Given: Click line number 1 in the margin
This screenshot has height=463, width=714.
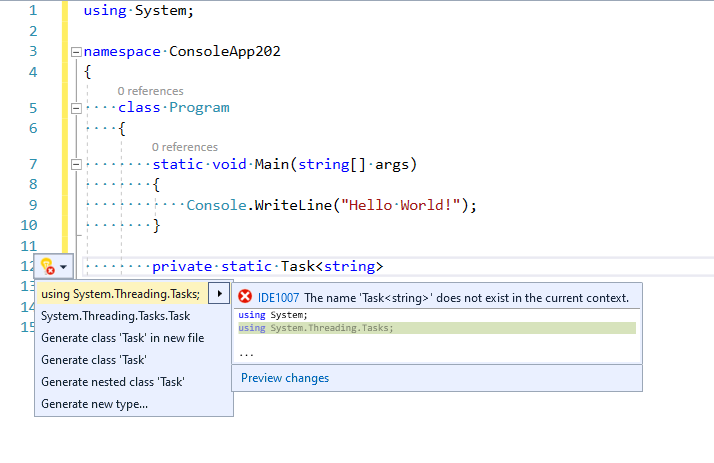Looking at the screenshot, I should tap(33, 10).
